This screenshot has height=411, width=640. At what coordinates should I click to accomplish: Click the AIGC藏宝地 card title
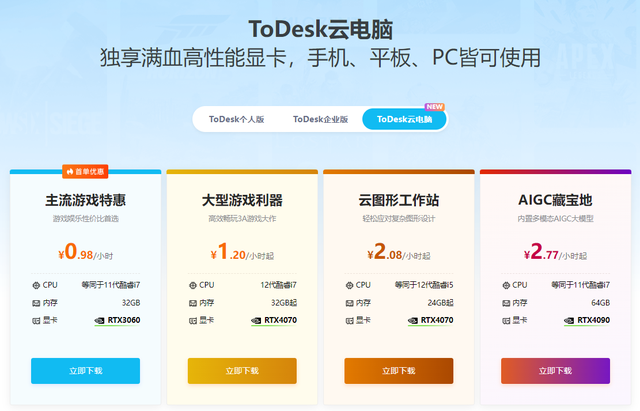[x=556, y=200]
